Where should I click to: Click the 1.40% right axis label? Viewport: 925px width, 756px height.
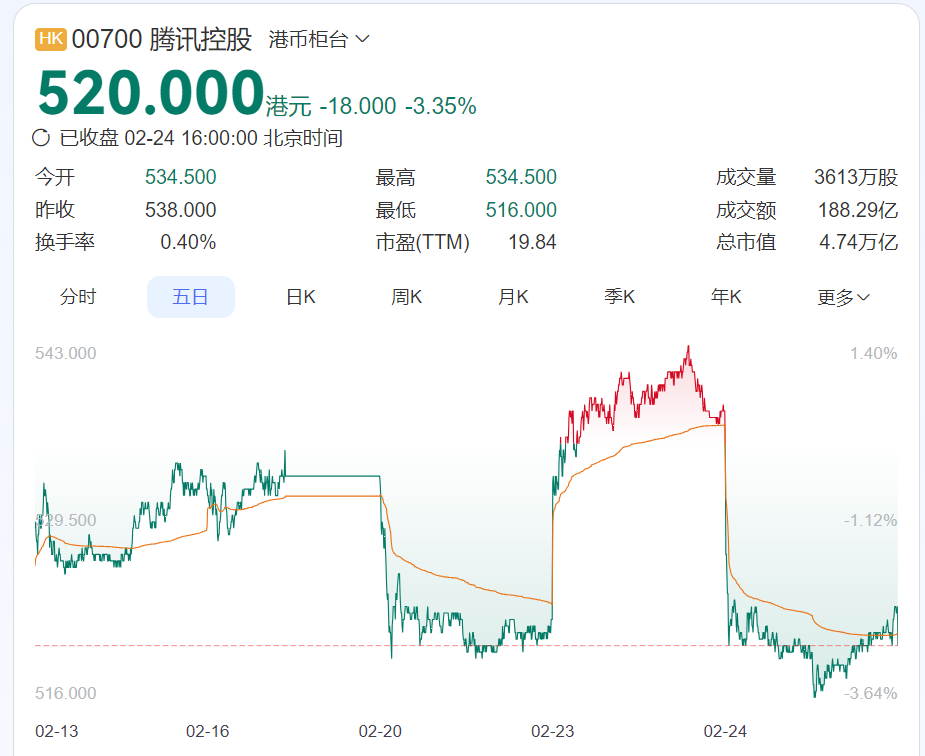click(874, 353)
